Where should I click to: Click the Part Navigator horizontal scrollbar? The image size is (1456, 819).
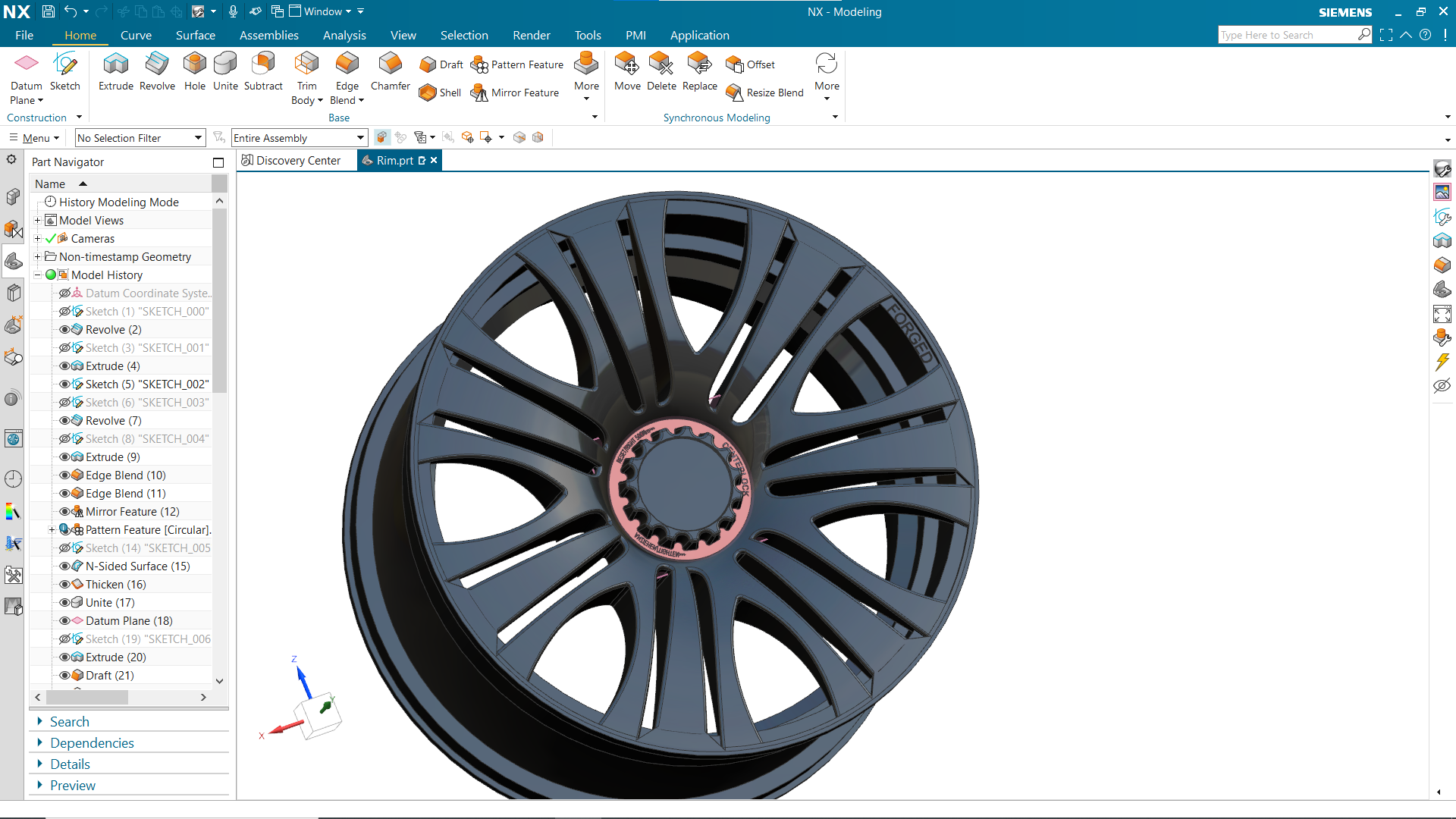(87, 697)
